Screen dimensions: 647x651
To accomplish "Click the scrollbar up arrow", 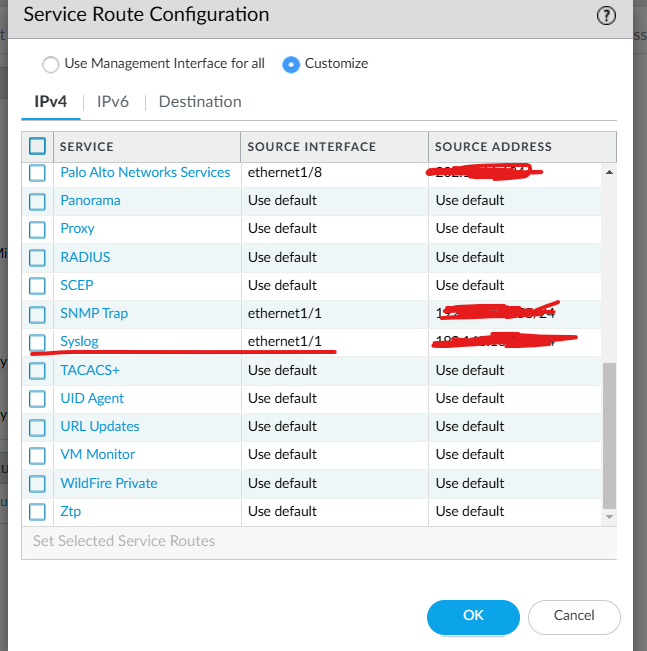I will click(x=609, y=172).
